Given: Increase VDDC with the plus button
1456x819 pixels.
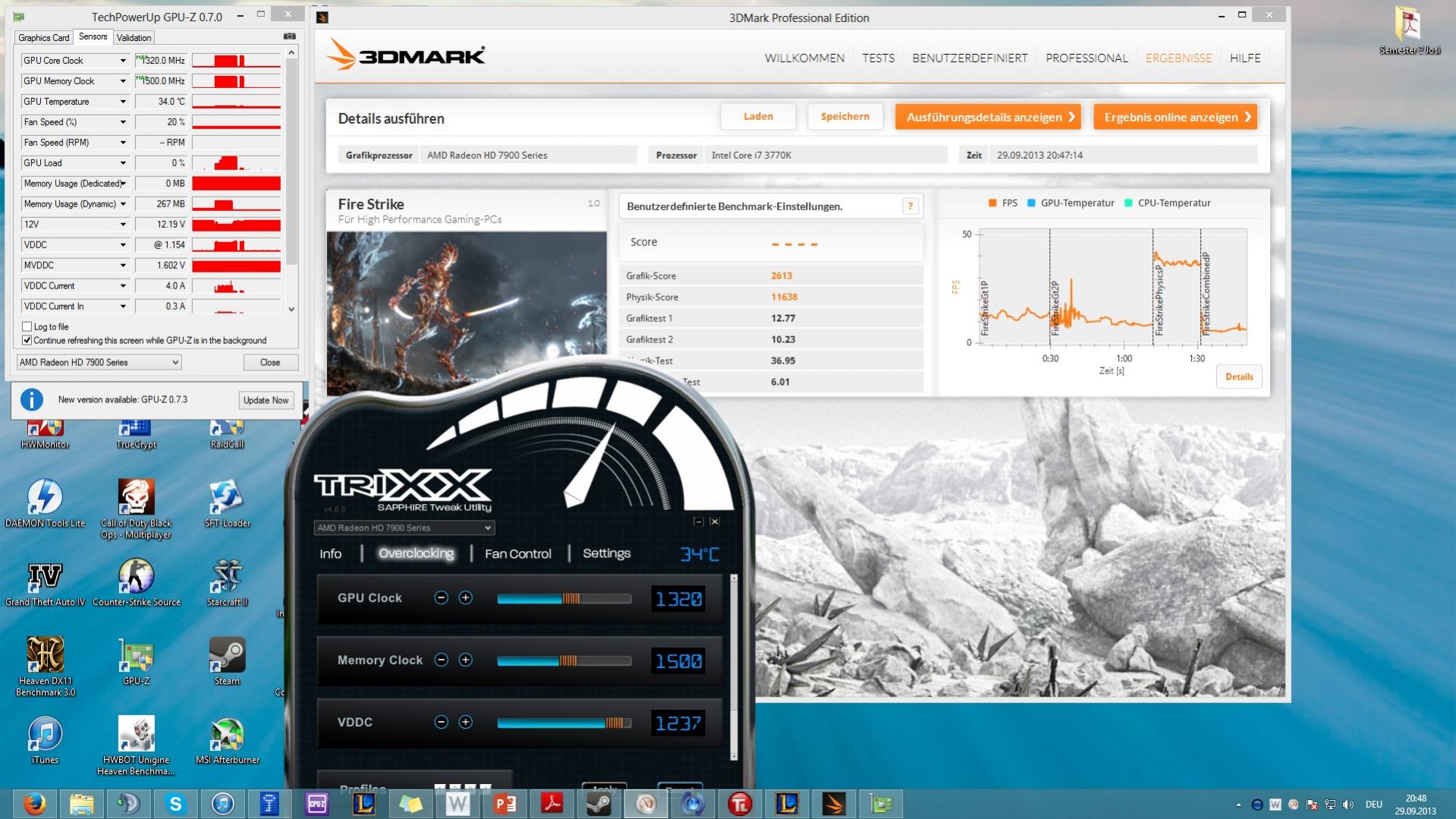Looking at the screenshot, I should pyautogui.click(x=465, y=723).
